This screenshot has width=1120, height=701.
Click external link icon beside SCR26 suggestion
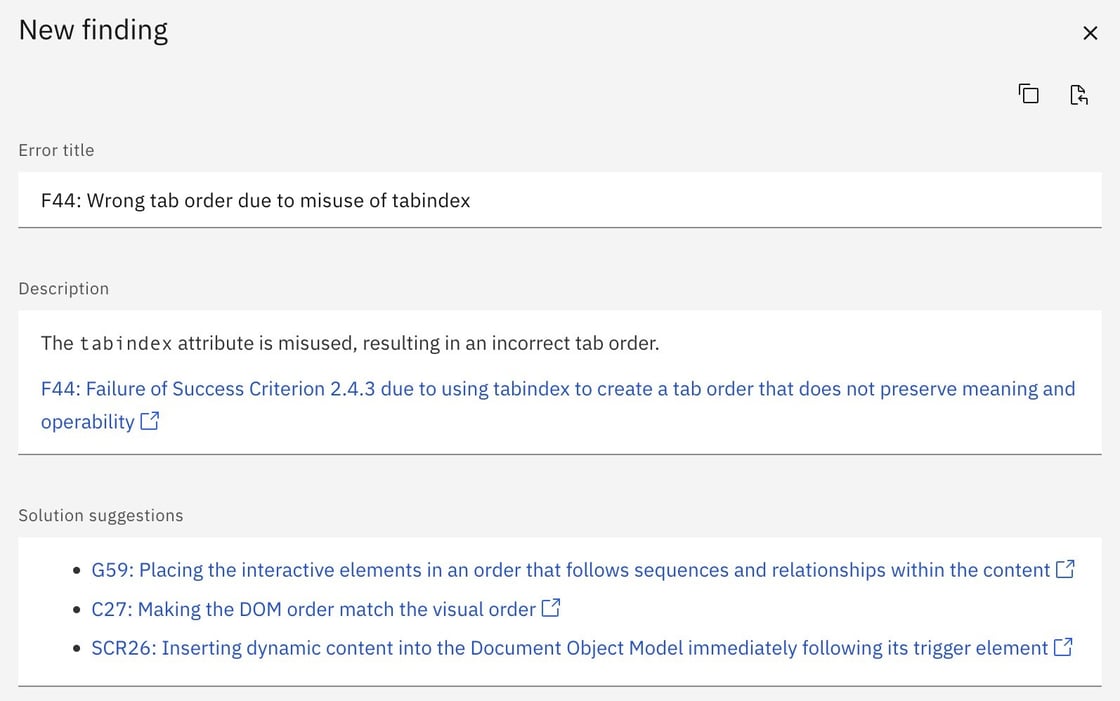[1063, 647]
